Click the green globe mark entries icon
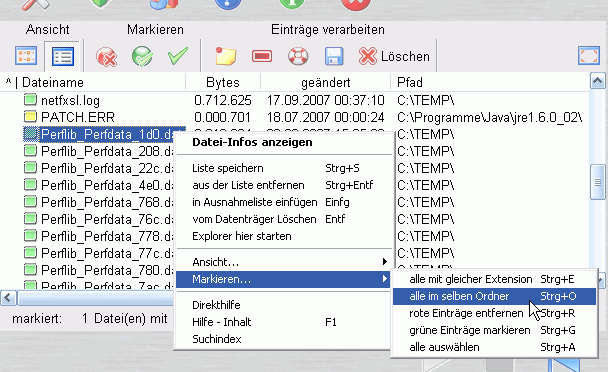The image size is (608, 372). tap(142, 57)
